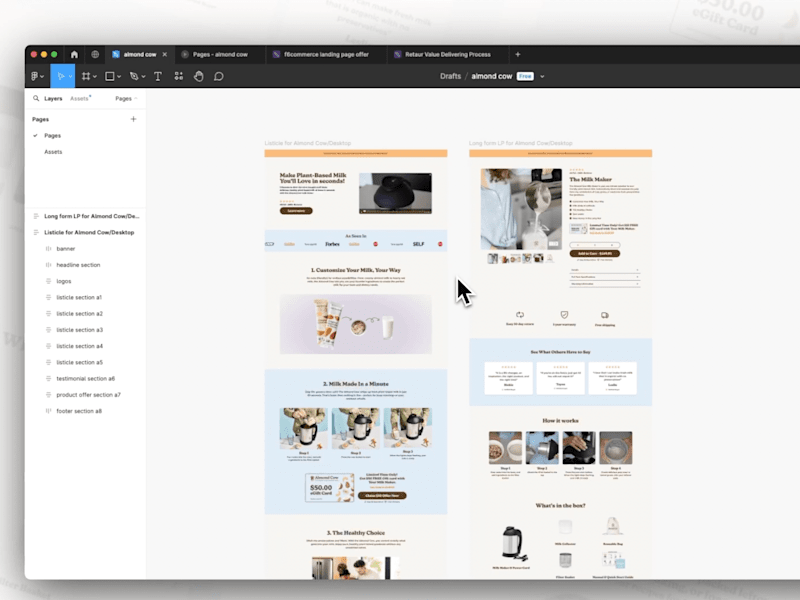800x600 pixels.
Task: Select the Hand tool
Action: coord(198,76)
